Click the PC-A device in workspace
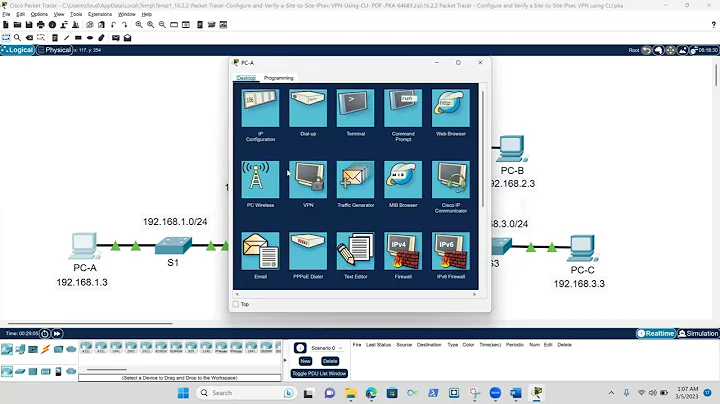 pos(84,246)
